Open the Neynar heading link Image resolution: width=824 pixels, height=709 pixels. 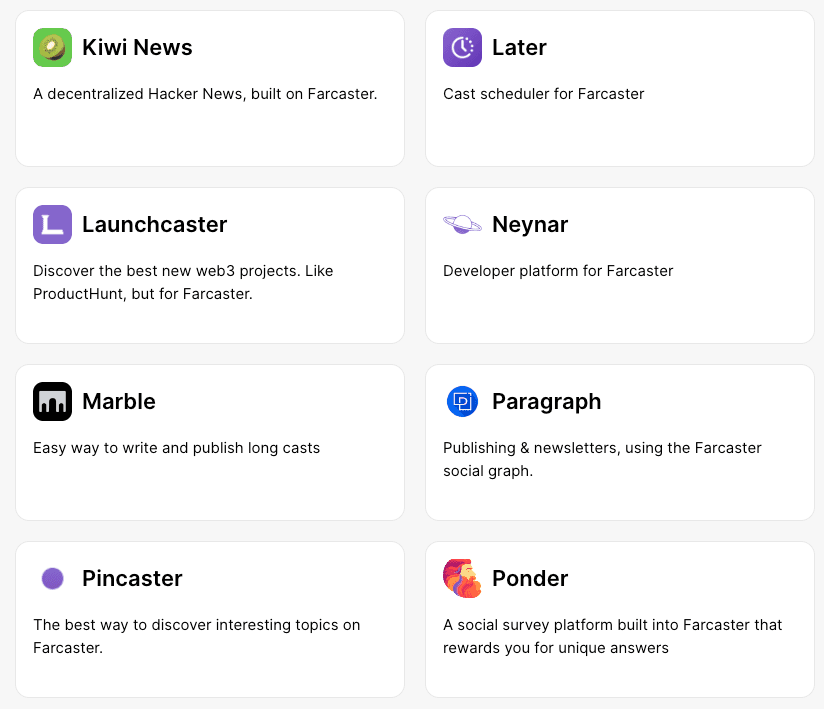[x=530, y=224]
